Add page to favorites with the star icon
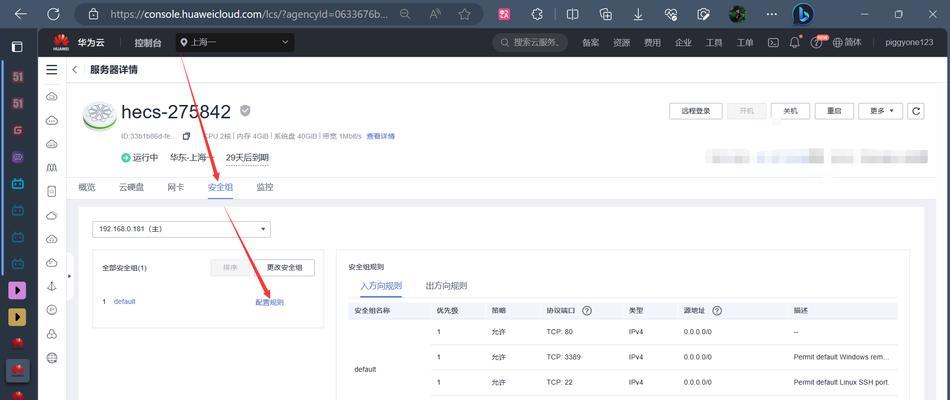 click(465, 14)
